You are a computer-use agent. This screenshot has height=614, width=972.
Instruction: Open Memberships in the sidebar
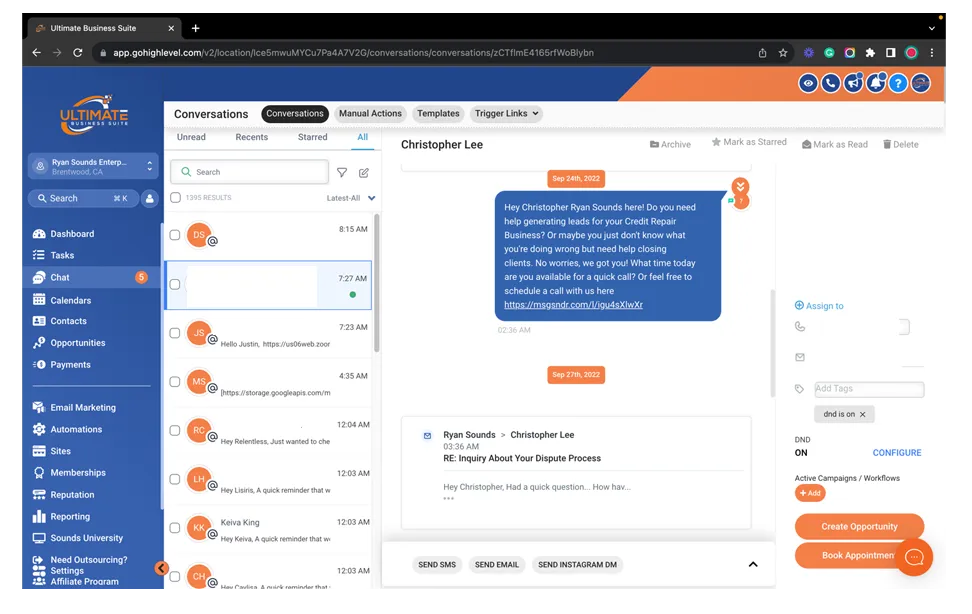tap(77, 473)
